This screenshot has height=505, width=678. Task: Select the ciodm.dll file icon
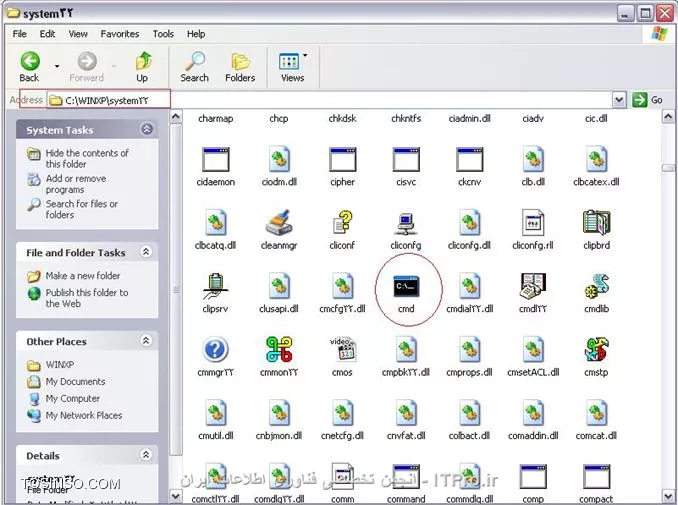tap(279, 159)
